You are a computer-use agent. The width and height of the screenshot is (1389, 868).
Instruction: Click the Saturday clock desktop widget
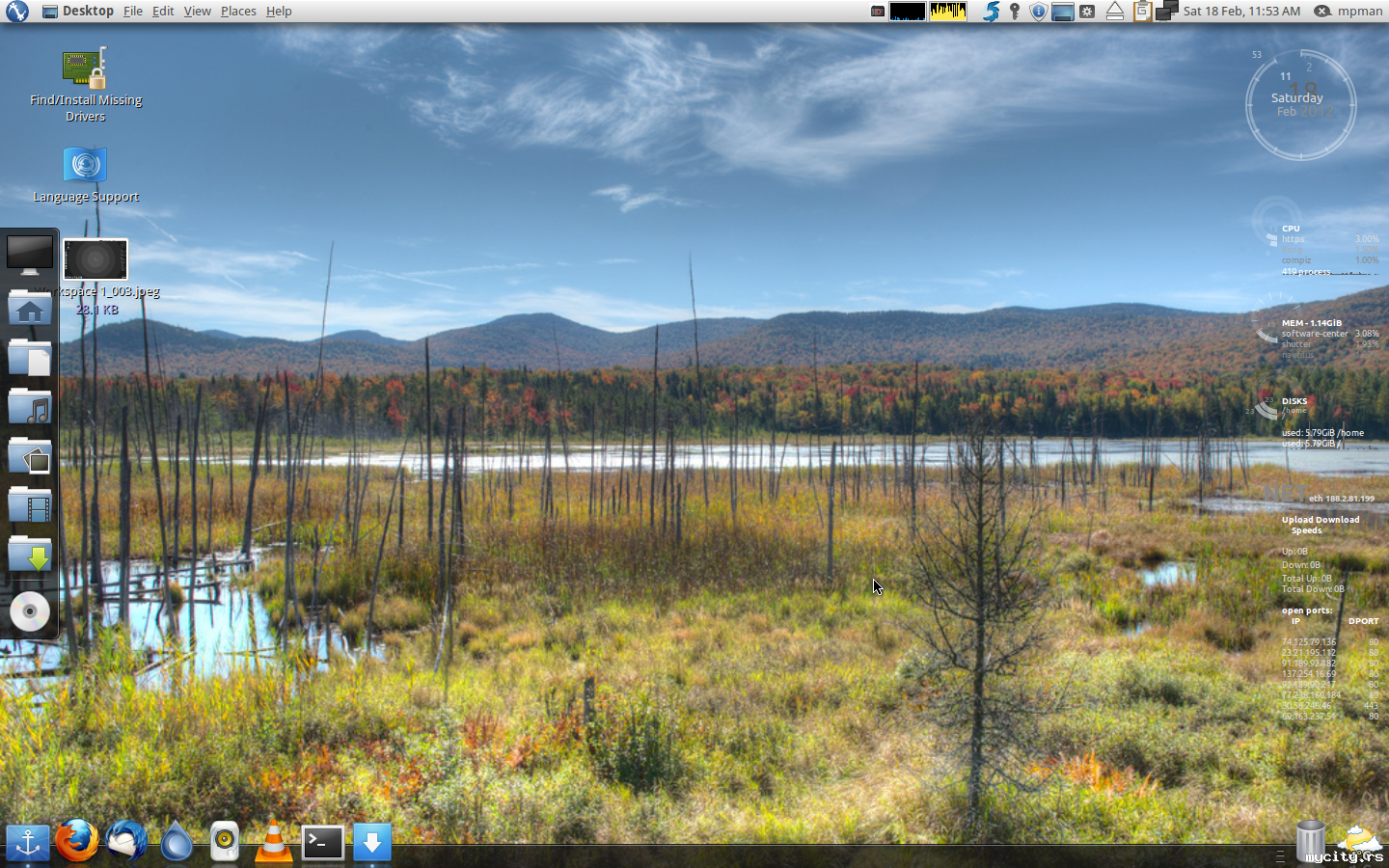click(x=1300, y=104)
